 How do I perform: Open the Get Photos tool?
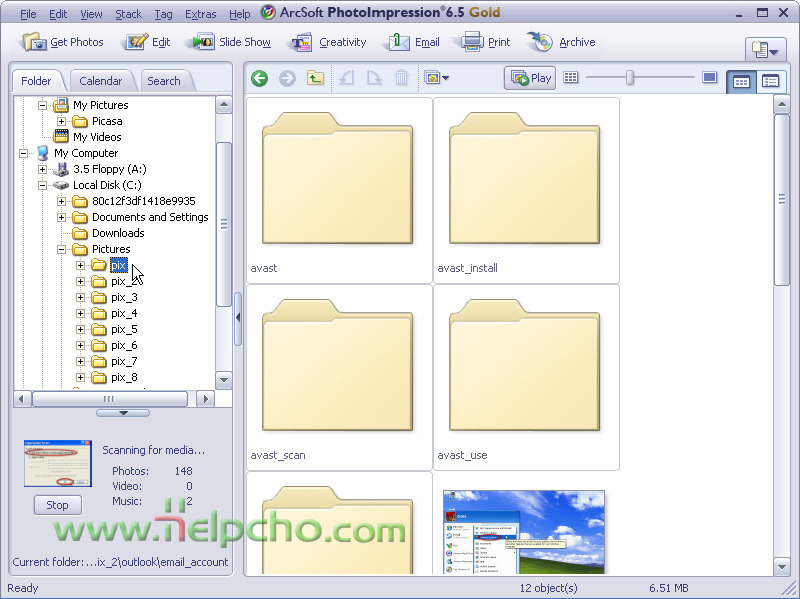(62, 42)
